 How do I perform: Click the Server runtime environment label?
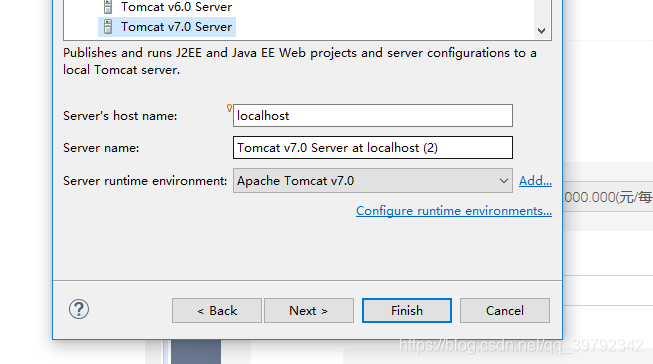pos(145,181)
